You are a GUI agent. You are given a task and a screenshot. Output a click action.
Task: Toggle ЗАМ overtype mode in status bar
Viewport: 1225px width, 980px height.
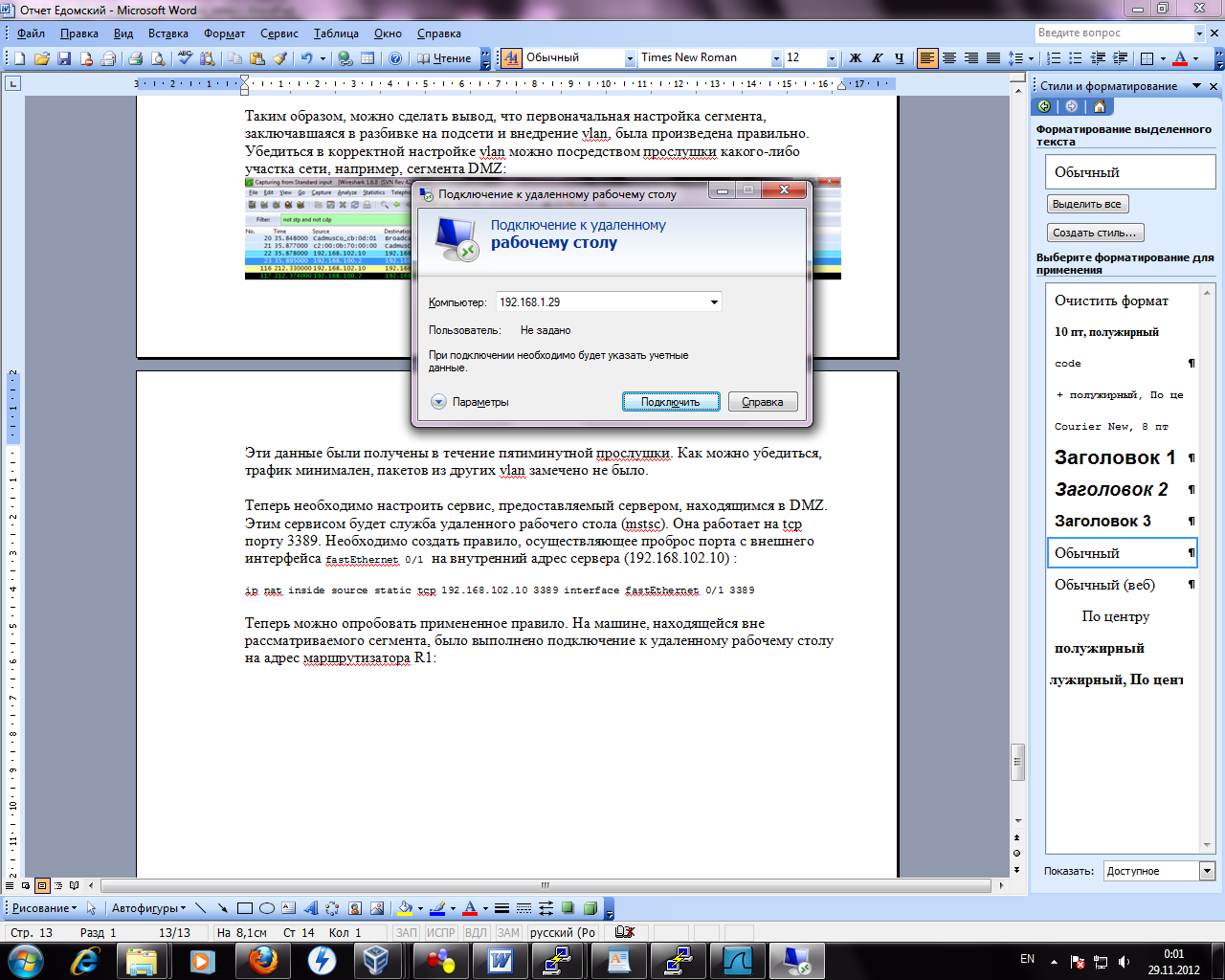click(508, 932)
